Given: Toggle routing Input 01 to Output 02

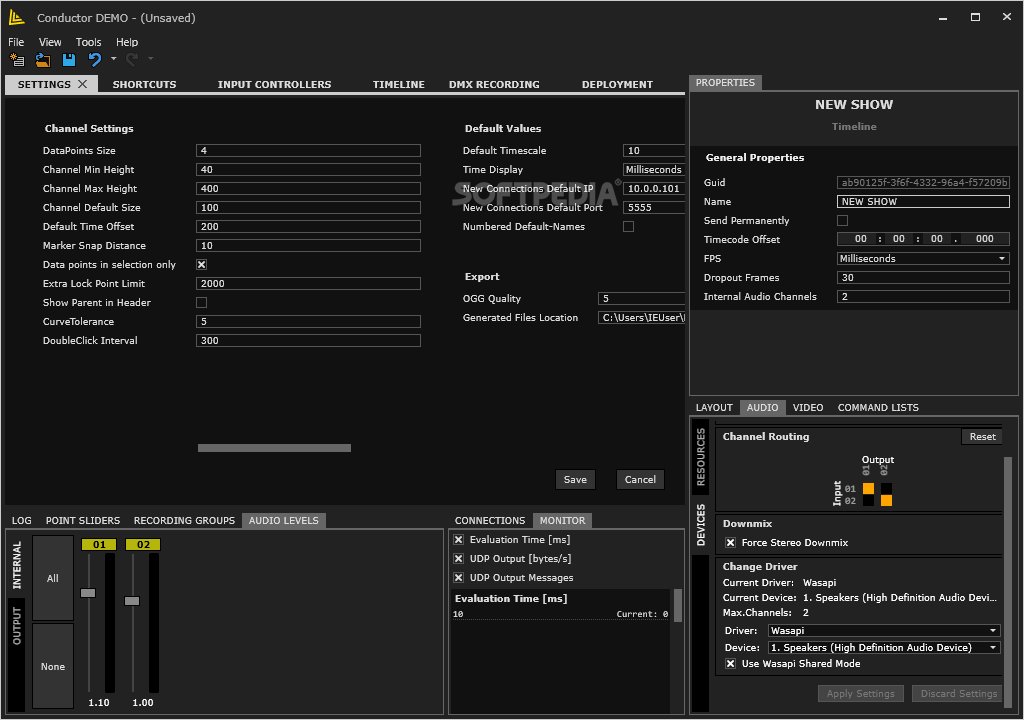Looking at the screenshot, I should 886,489.
